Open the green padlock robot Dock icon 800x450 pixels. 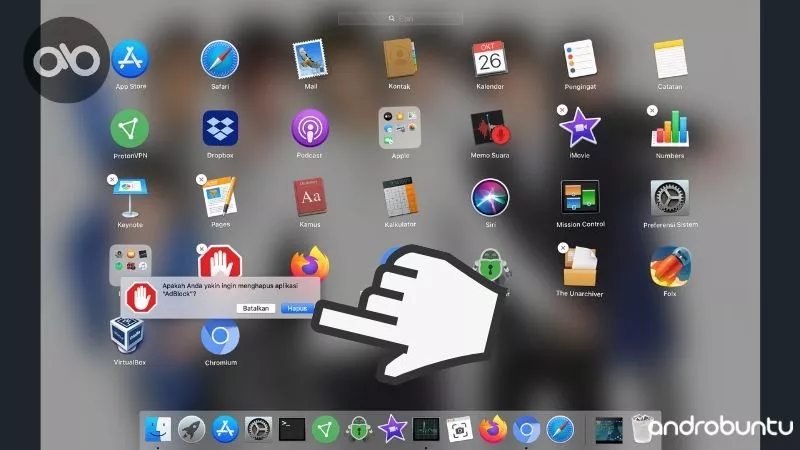pos(359,429)
